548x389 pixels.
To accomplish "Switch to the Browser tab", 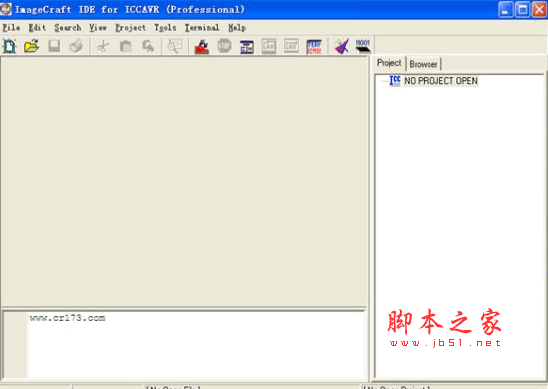I will point(423,64).
